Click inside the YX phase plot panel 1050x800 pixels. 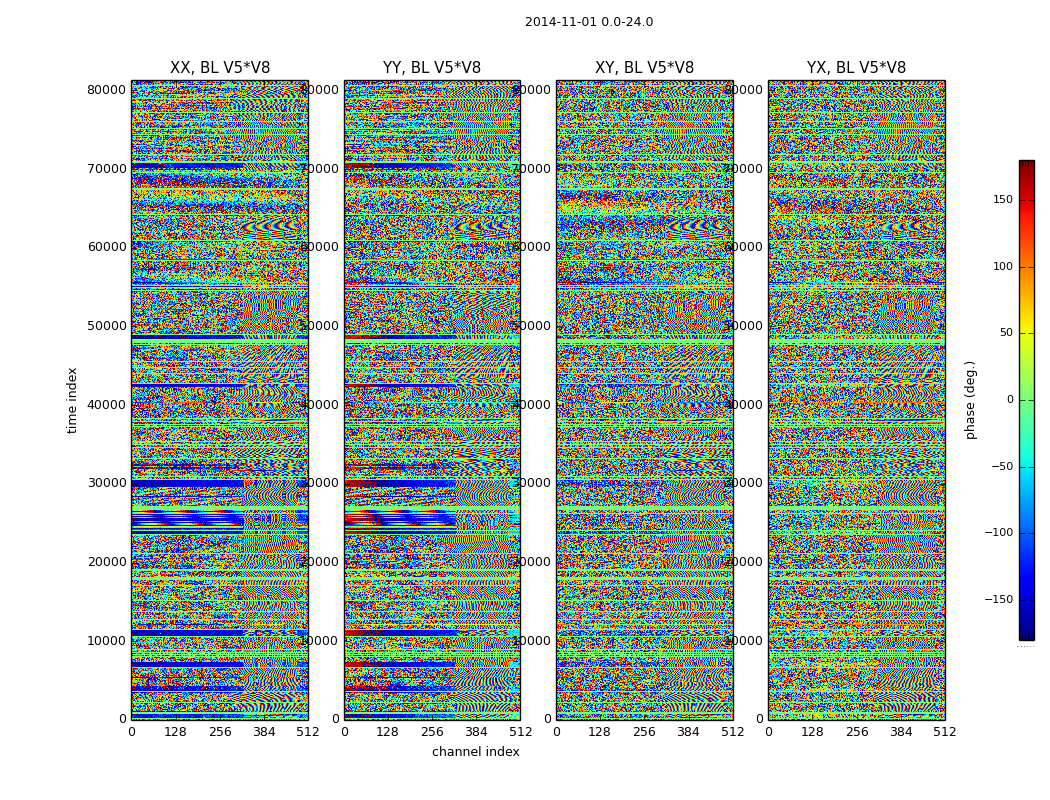(x=856, y=400)
